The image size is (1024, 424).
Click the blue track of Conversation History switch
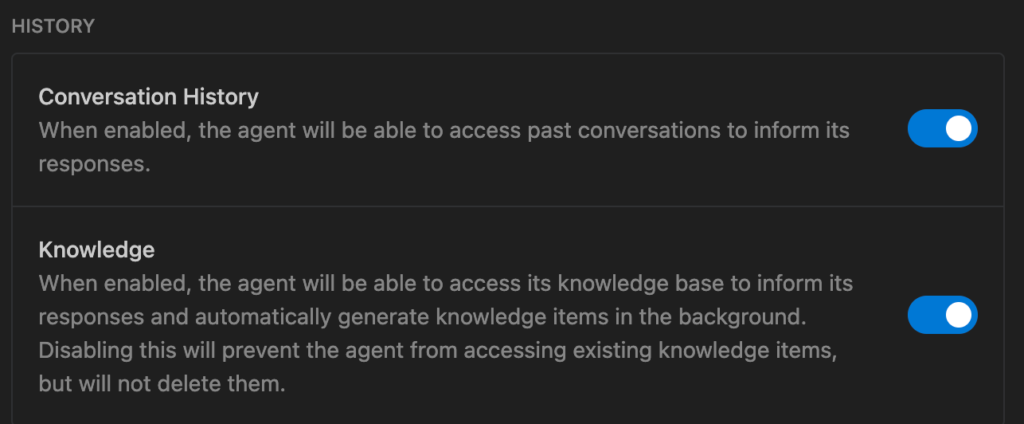[924, 128]
